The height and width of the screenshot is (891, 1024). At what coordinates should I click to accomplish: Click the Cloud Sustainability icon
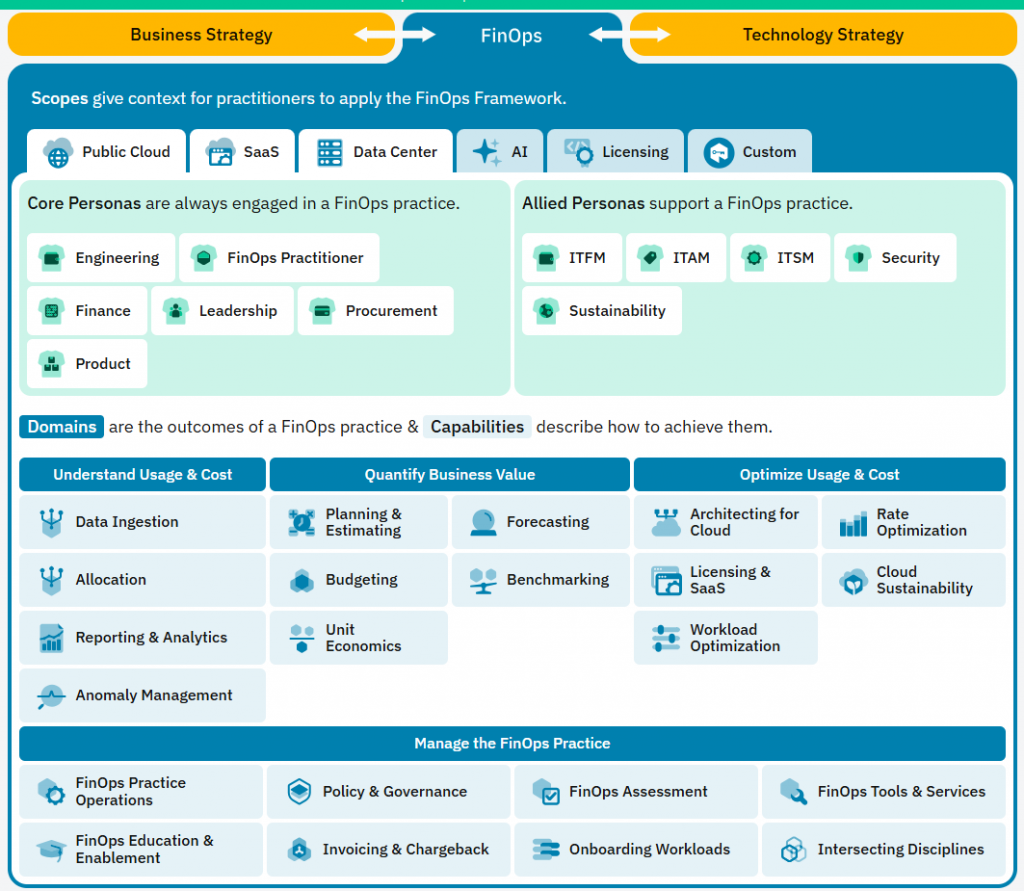pyautogui.click(x=853, y=581)
